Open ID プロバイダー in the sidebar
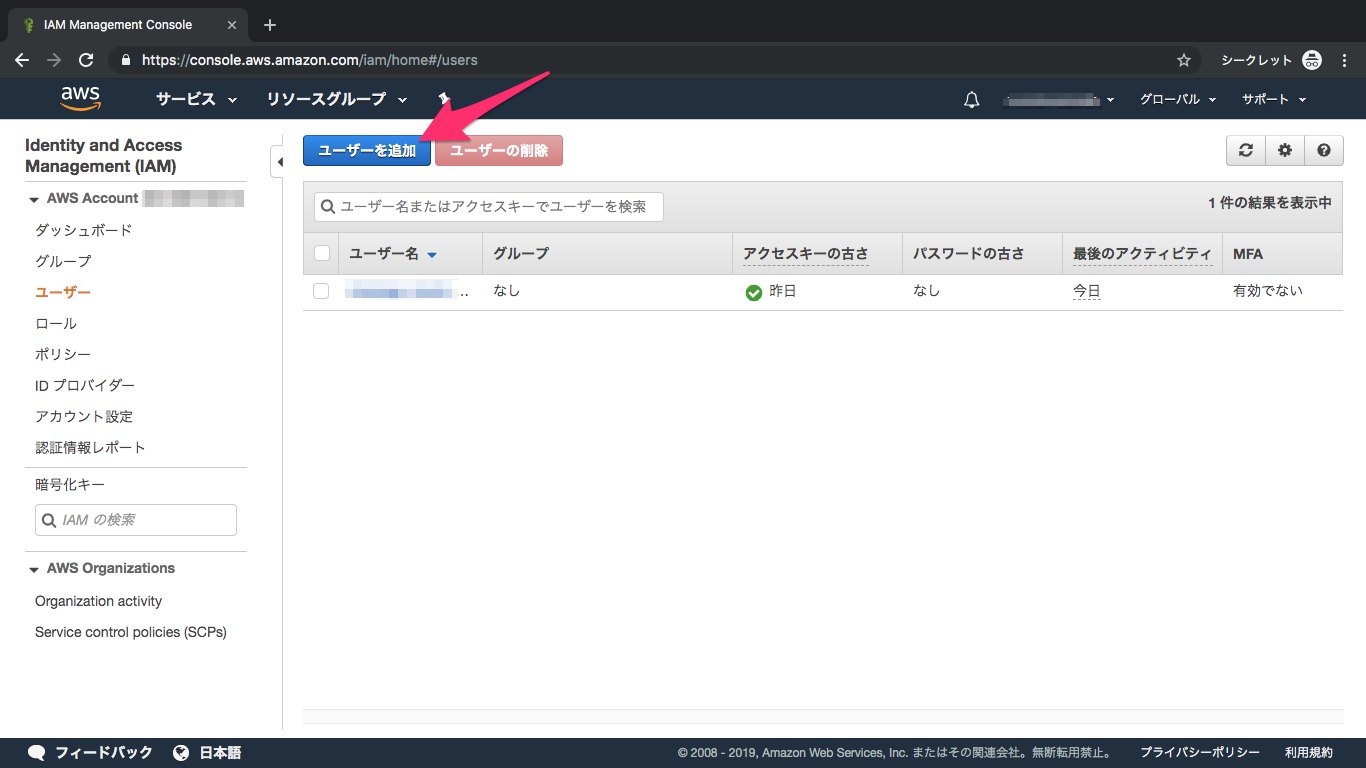This screenshot has width=1366, height=768. [85, 385]
